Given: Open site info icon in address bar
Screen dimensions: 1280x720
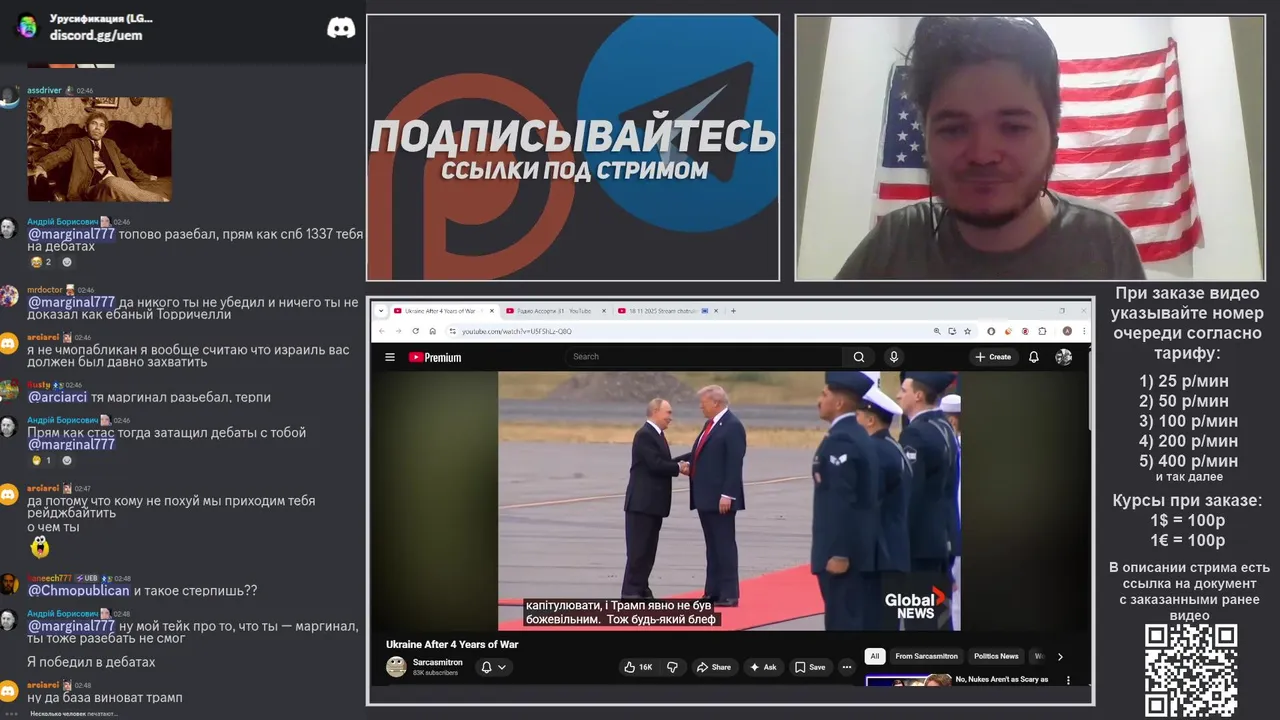Looking at the screenshot, I should point(452,331).
